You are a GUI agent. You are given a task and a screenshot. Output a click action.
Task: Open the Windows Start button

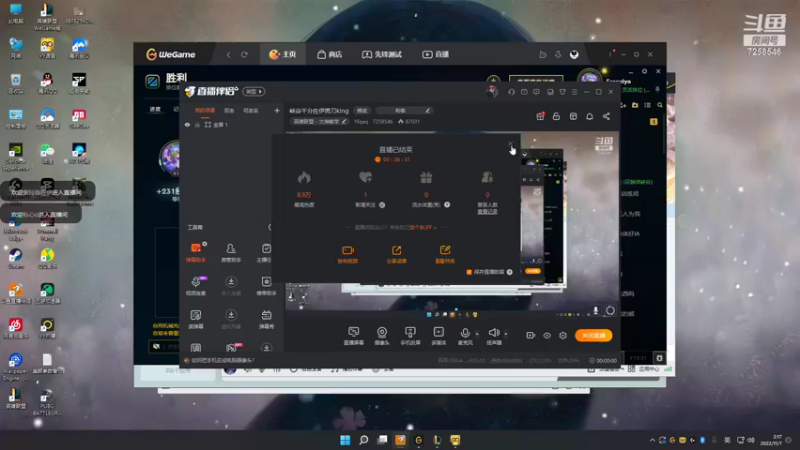[345, 440]
